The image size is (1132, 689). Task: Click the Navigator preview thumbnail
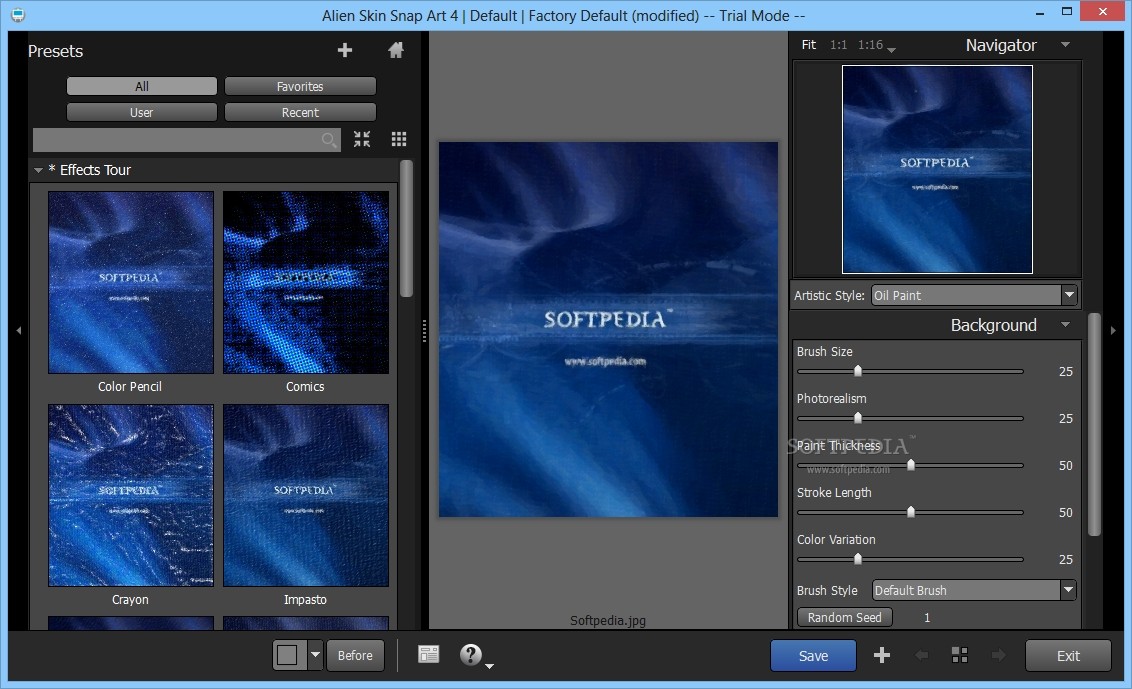point(937,170)
